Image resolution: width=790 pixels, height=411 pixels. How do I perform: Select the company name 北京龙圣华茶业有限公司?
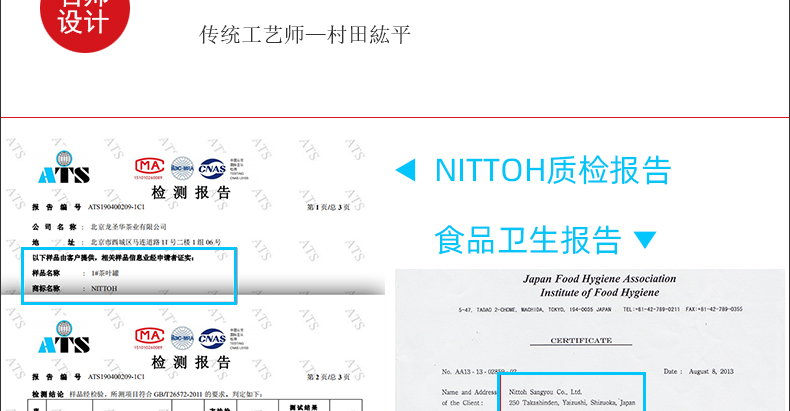point(128,227)
